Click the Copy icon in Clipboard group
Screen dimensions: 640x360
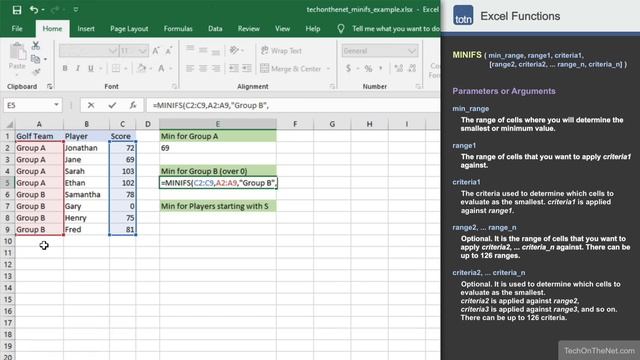(x=36, y=59)
